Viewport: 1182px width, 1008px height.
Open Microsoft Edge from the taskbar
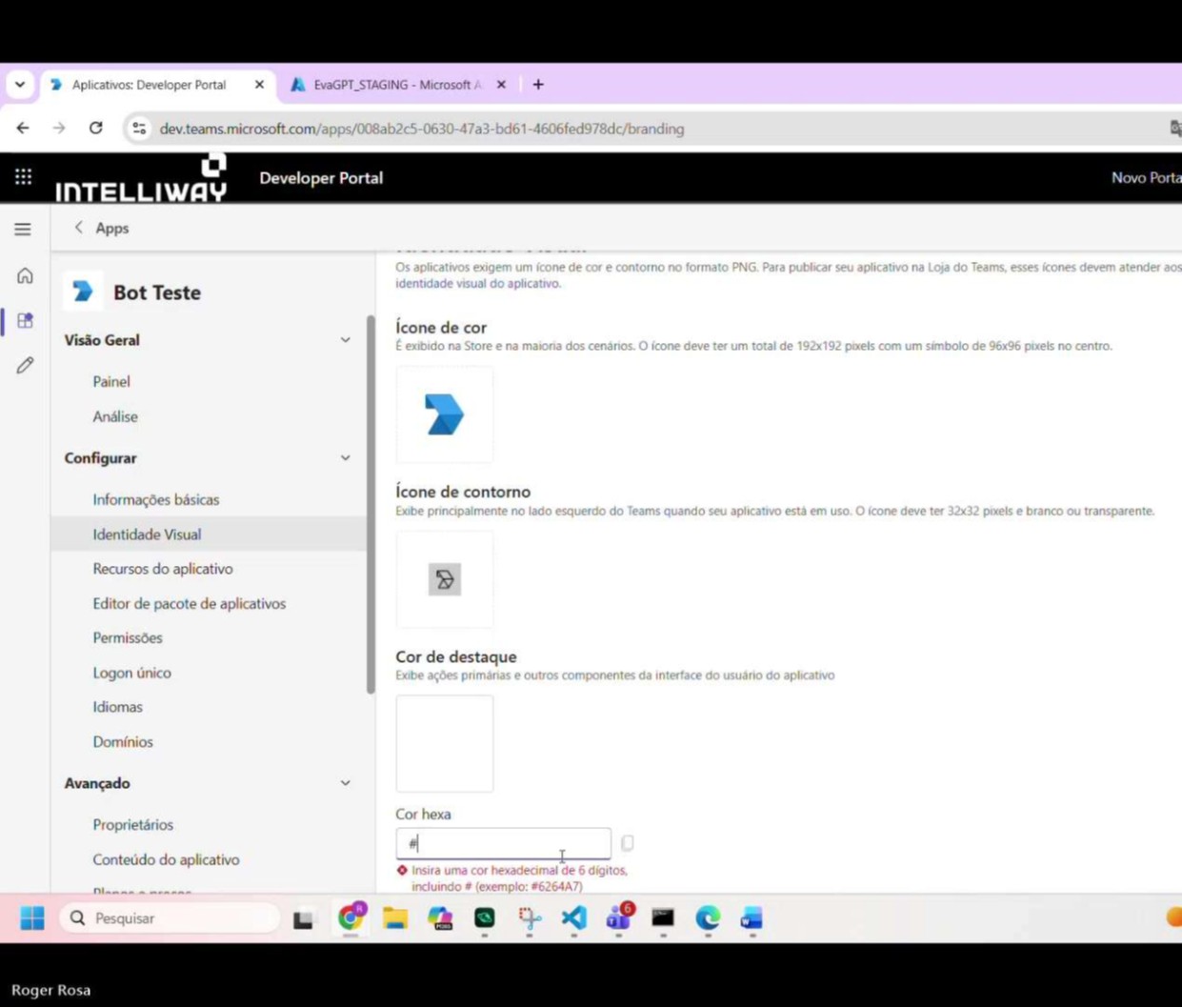(708, 918)
